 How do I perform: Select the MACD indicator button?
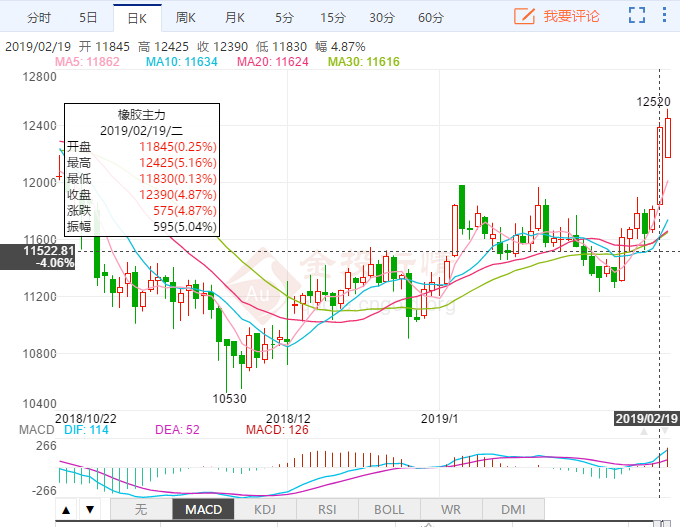203,510
